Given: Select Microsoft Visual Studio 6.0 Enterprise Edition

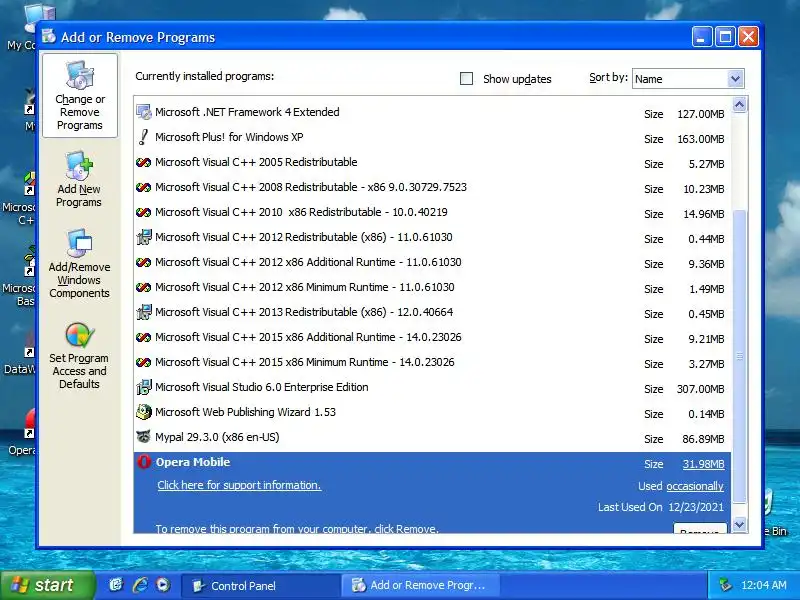Looking at the screenshot, I should (x=432, y=387).
